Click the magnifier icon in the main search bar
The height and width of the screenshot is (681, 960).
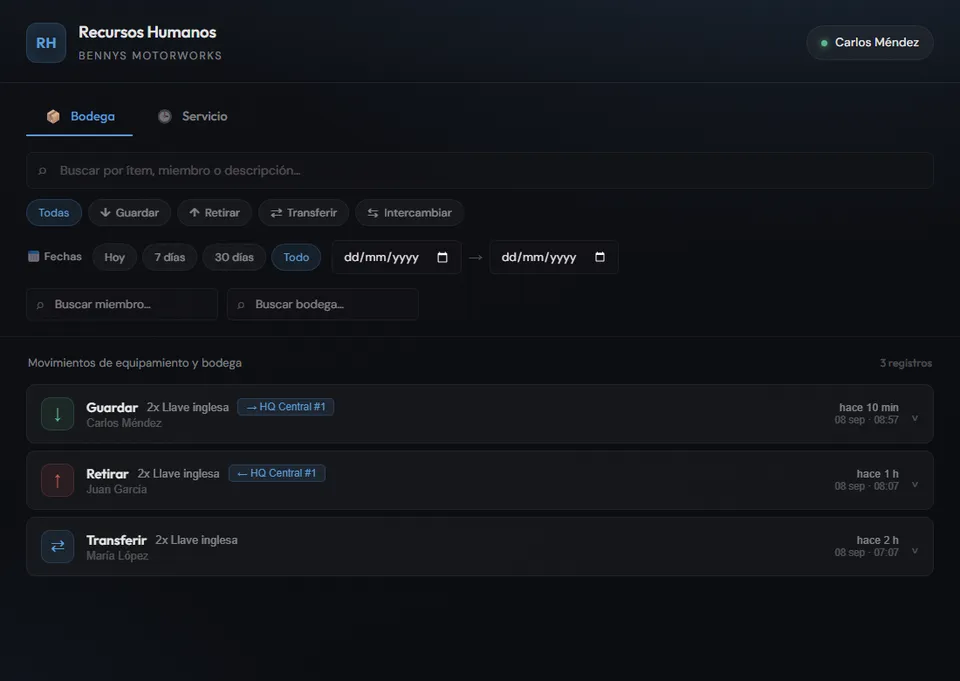pyautogui.click(x=42, y=171)
